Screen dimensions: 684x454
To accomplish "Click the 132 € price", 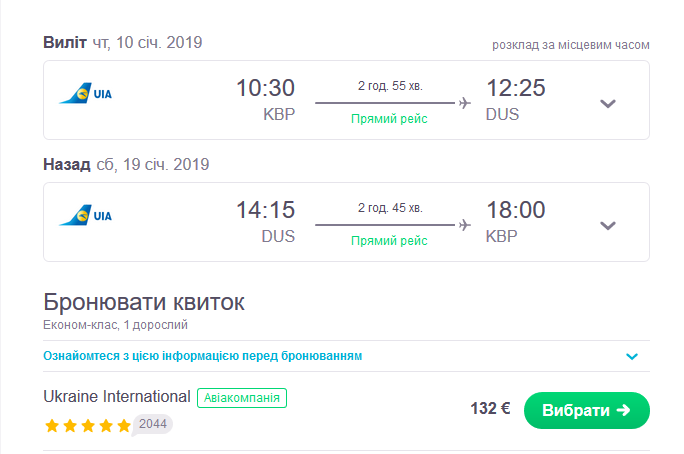I will [490, 409].
